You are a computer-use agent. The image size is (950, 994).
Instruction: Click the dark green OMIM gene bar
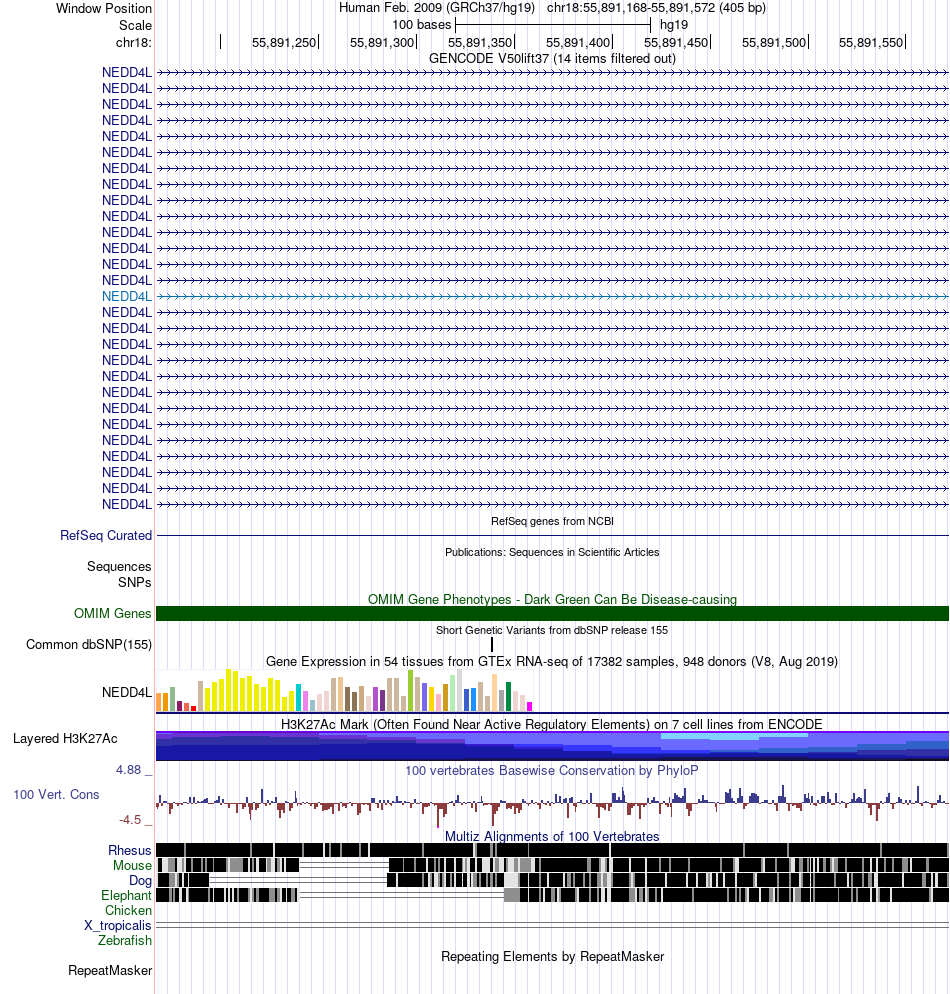(552, 613)
